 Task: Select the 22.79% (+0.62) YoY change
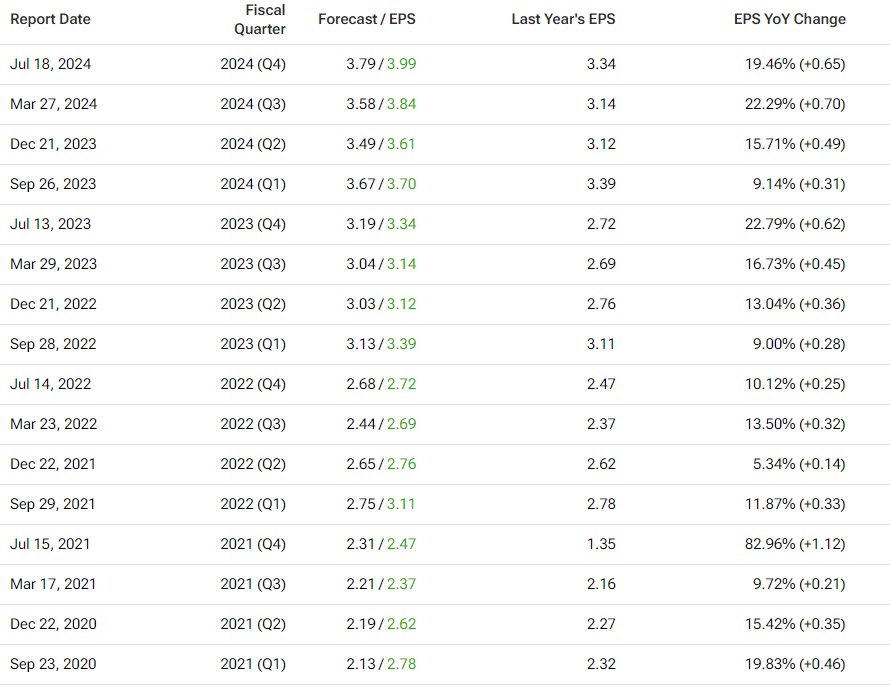tap(796, 224)
